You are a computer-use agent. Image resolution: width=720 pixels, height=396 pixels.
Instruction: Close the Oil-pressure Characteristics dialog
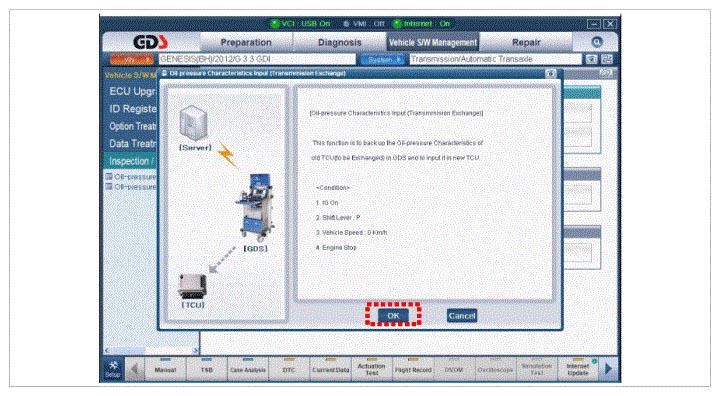551,74
